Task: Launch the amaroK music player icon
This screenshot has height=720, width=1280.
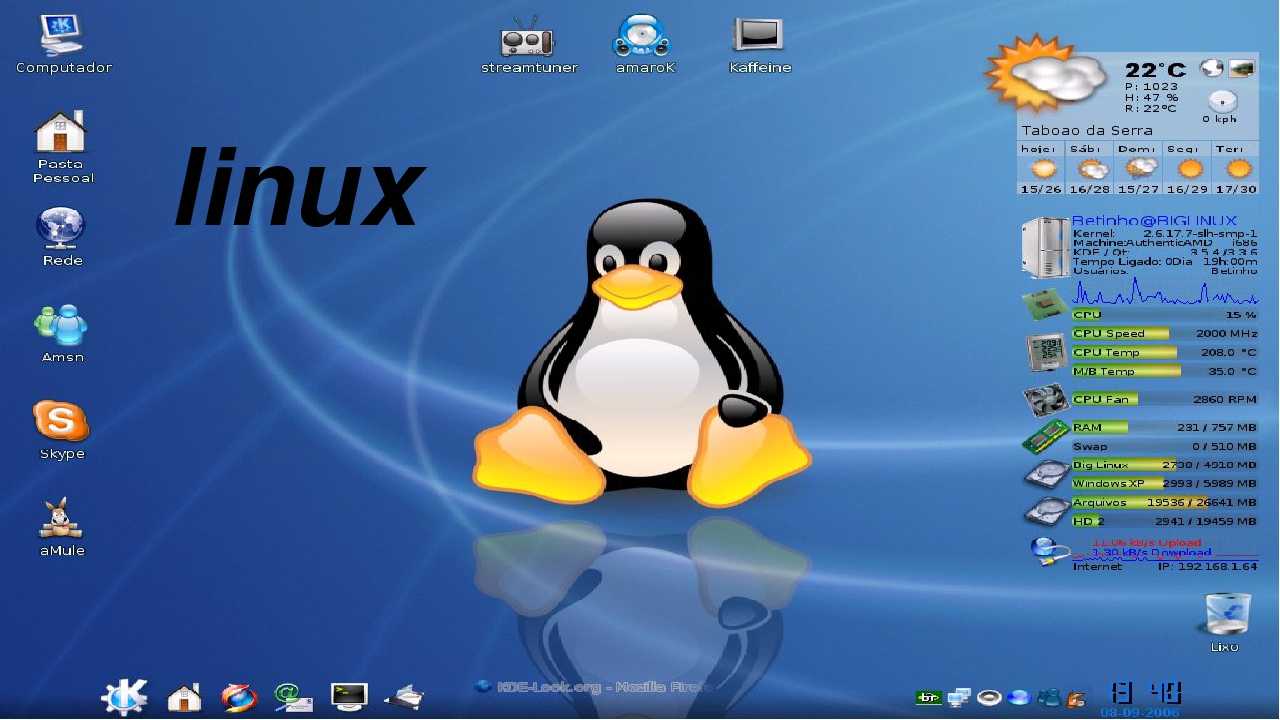Action: coord(645,44)
